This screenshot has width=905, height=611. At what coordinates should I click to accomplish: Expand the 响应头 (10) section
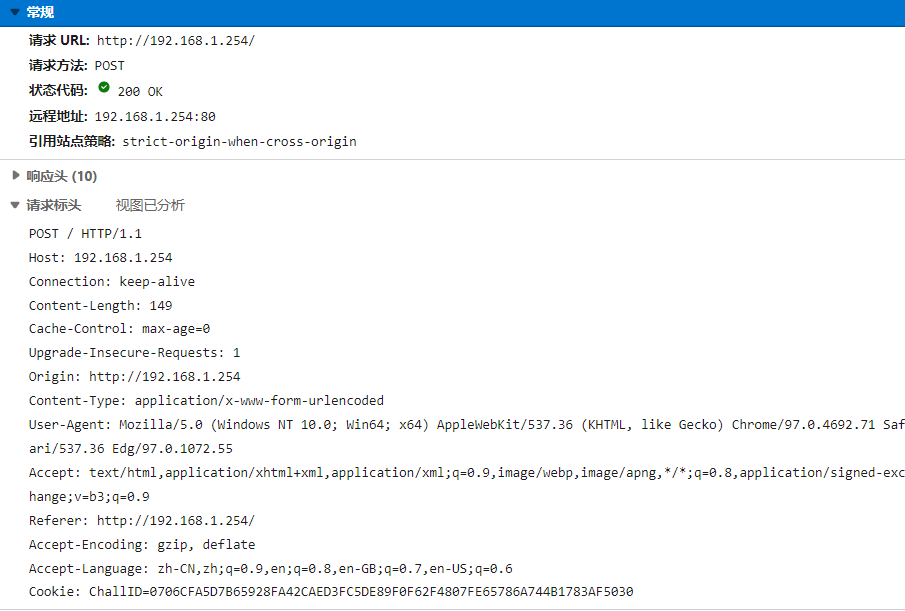tap(15, 176)
